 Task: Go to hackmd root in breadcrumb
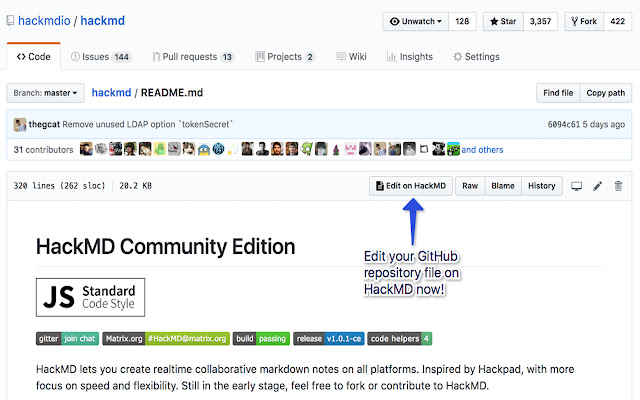point(111,93)
